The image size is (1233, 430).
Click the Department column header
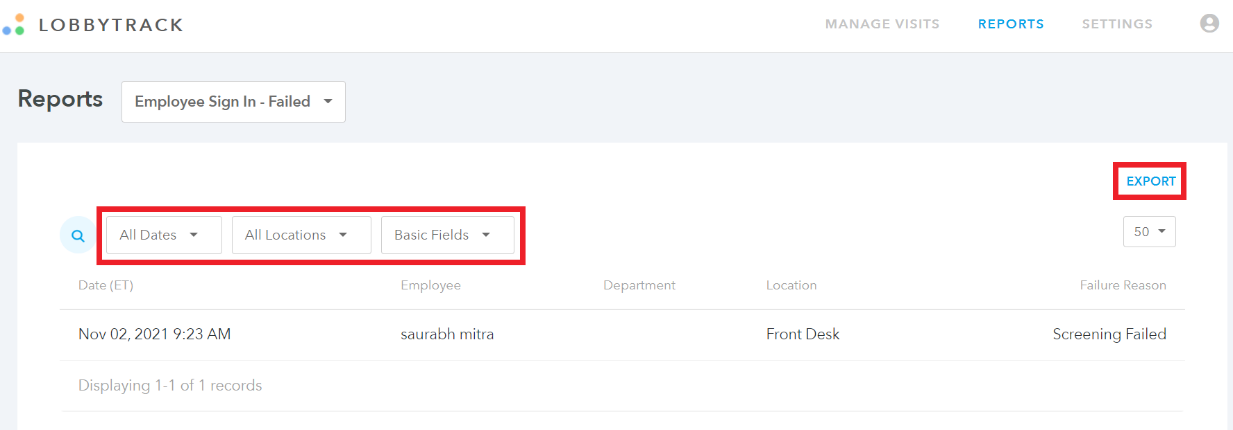coord(640,285)
